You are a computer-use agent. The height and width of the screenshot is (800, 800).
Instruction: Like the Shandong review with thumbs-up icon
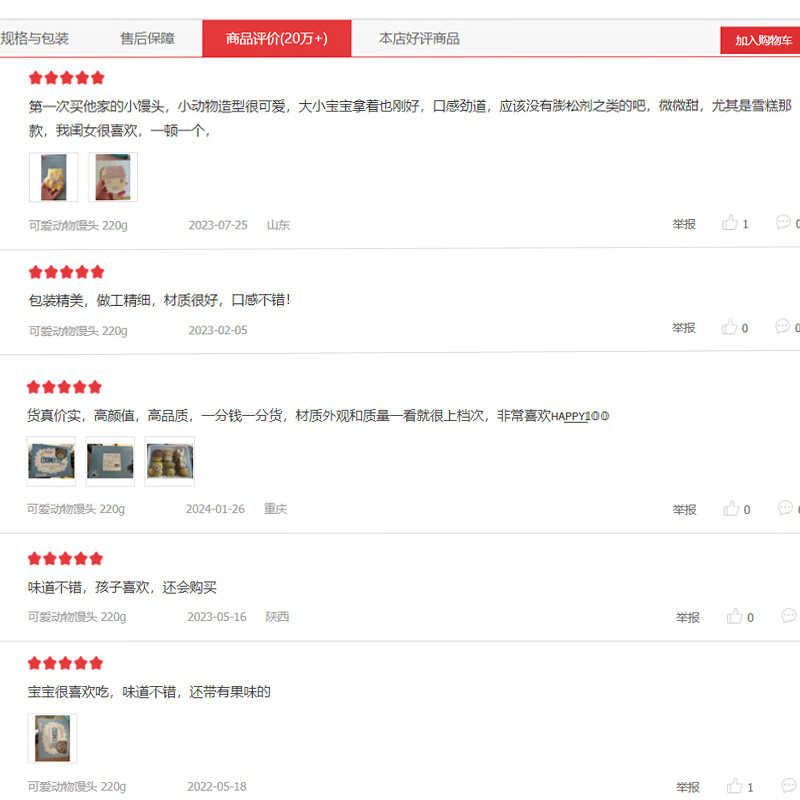730,223
